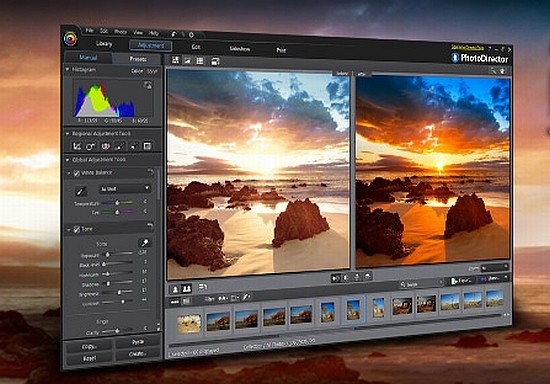Screen dimensions: 550x384
Task: Select the two-person compare view icon
Action: pyautogui.click(x=187, y=289)
